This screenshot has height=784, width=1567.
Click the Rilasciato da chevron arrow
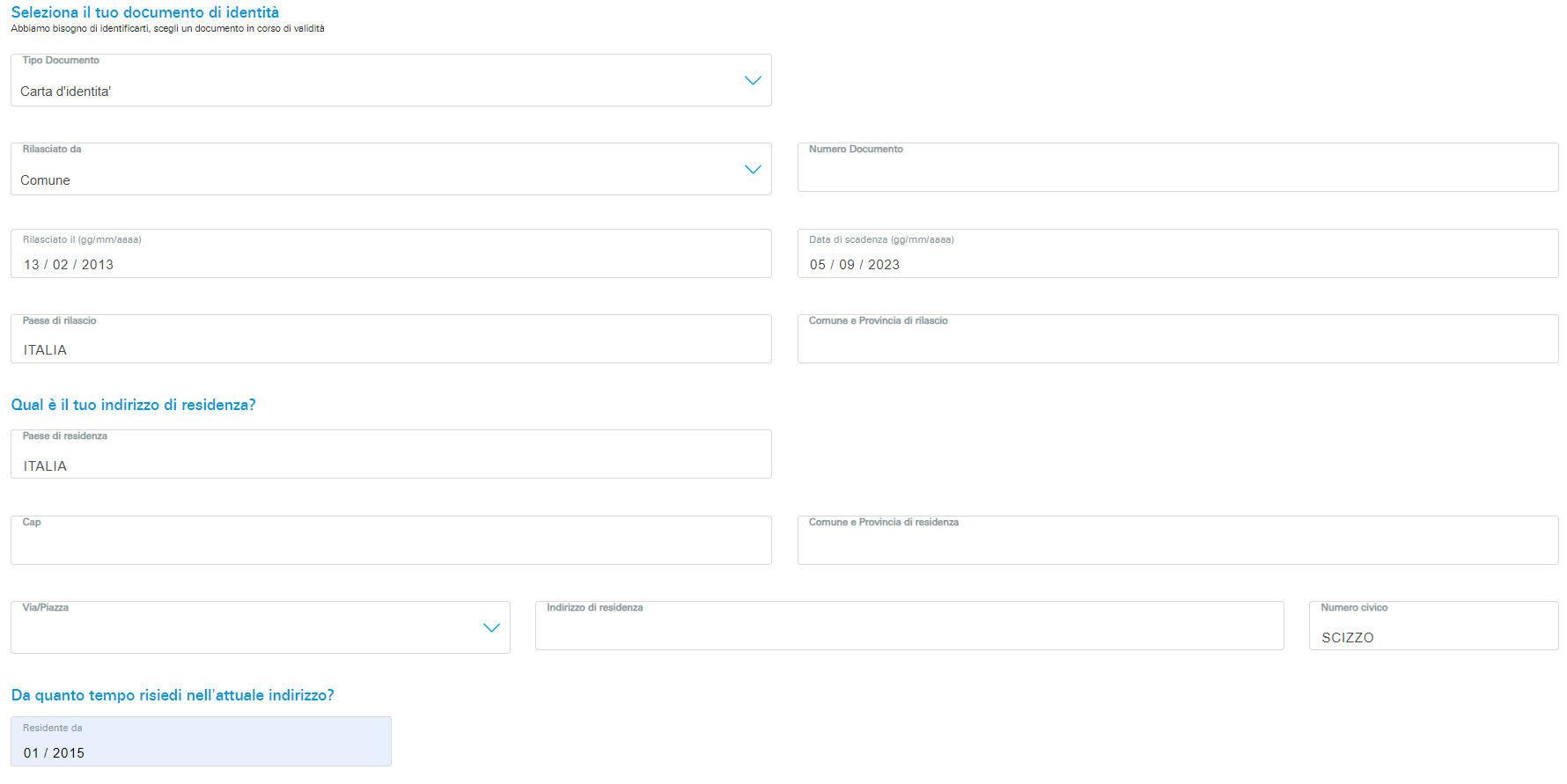752,170
